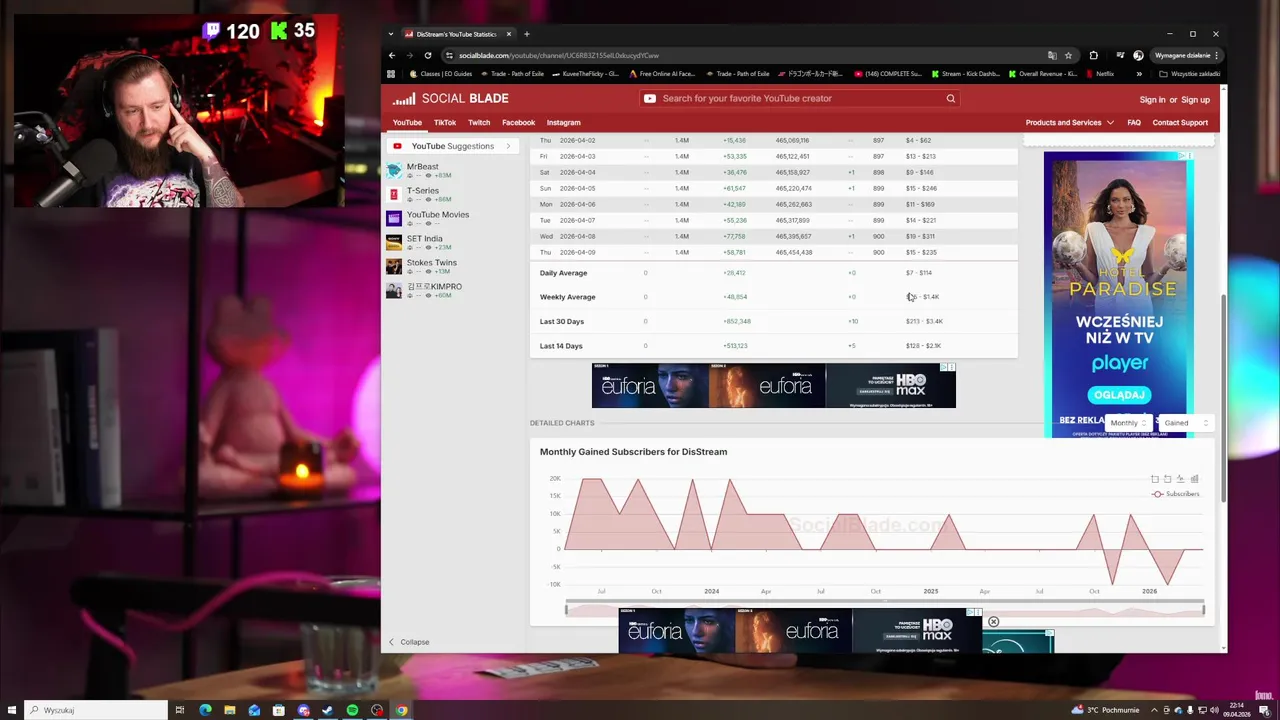Focus the YouTube creator search field

pyautogui.click(x=800, y=98)
